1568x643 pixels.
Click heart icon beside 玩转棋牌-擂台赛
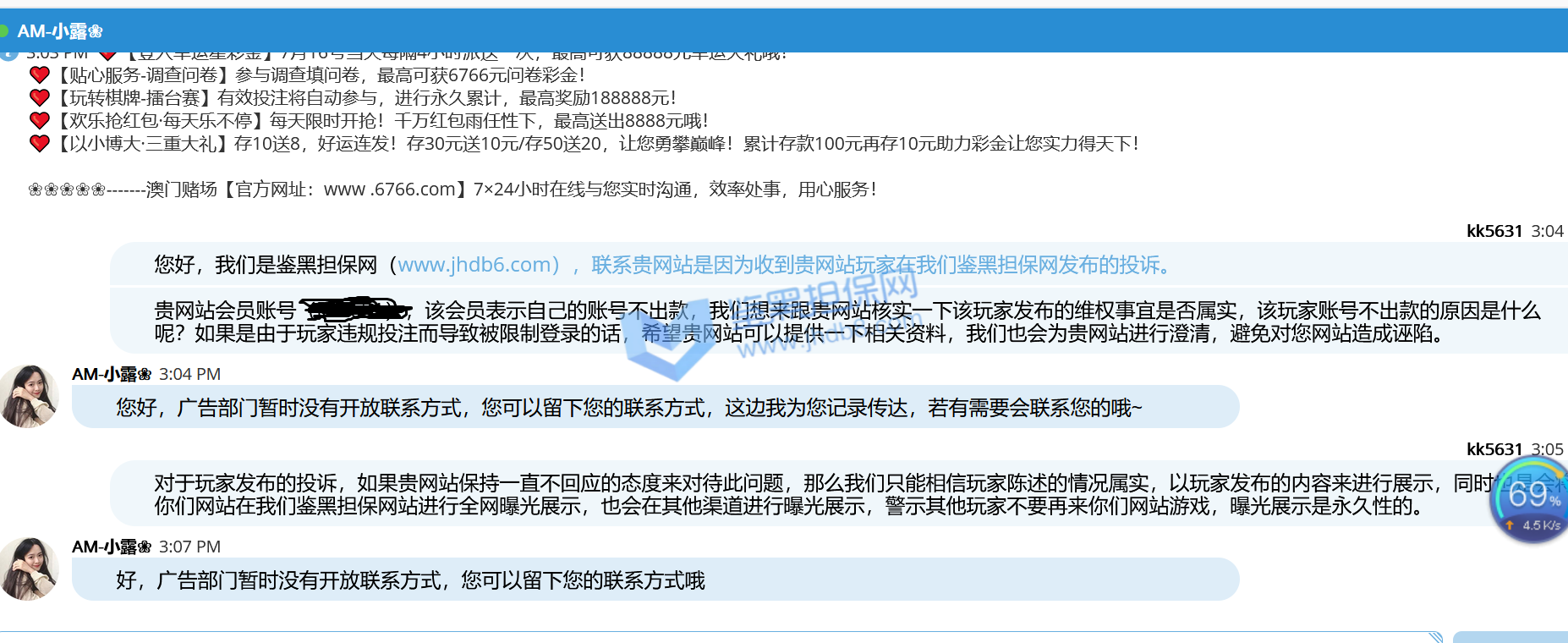tap(40, 98)
